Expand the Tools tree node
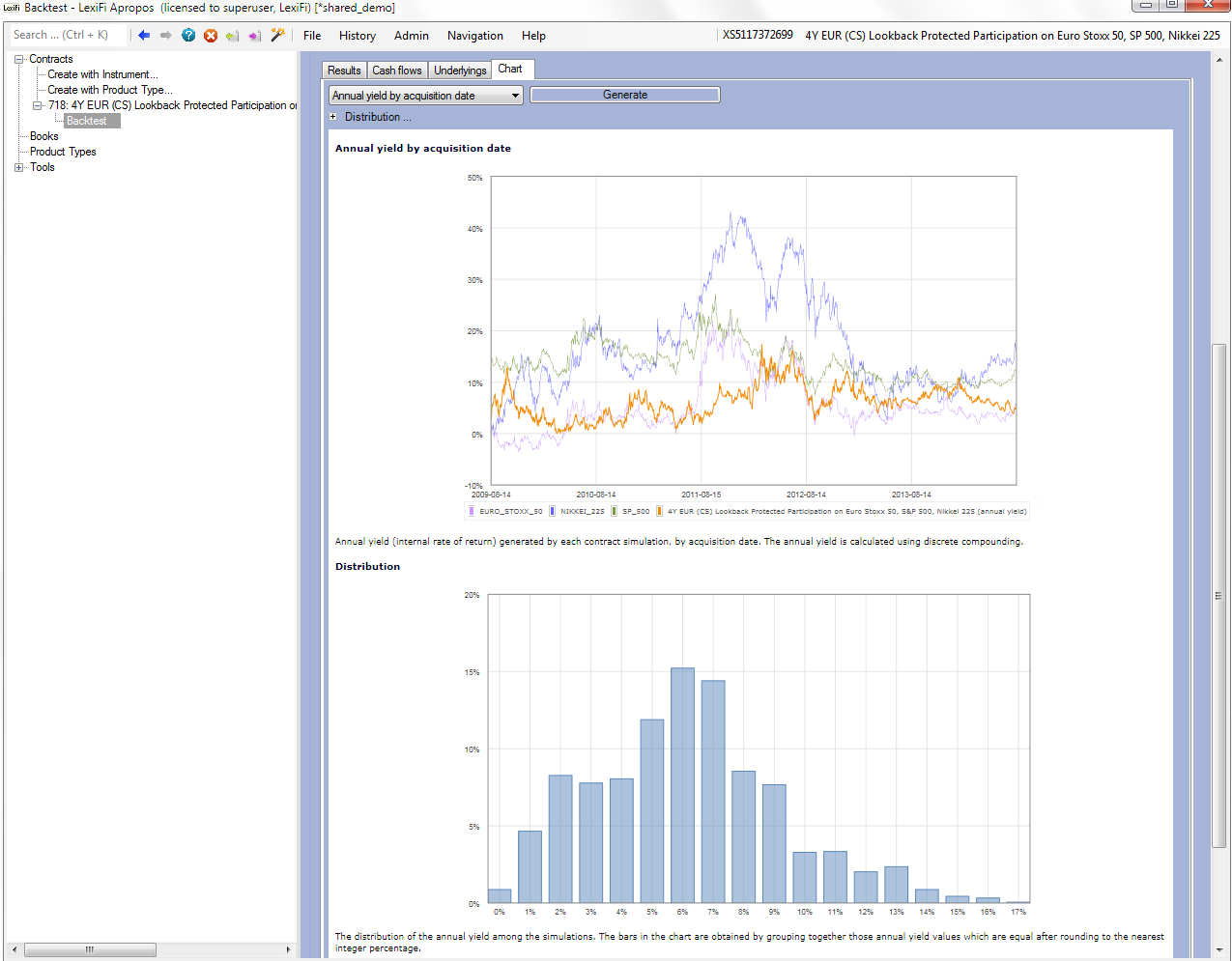 [18, 167]
